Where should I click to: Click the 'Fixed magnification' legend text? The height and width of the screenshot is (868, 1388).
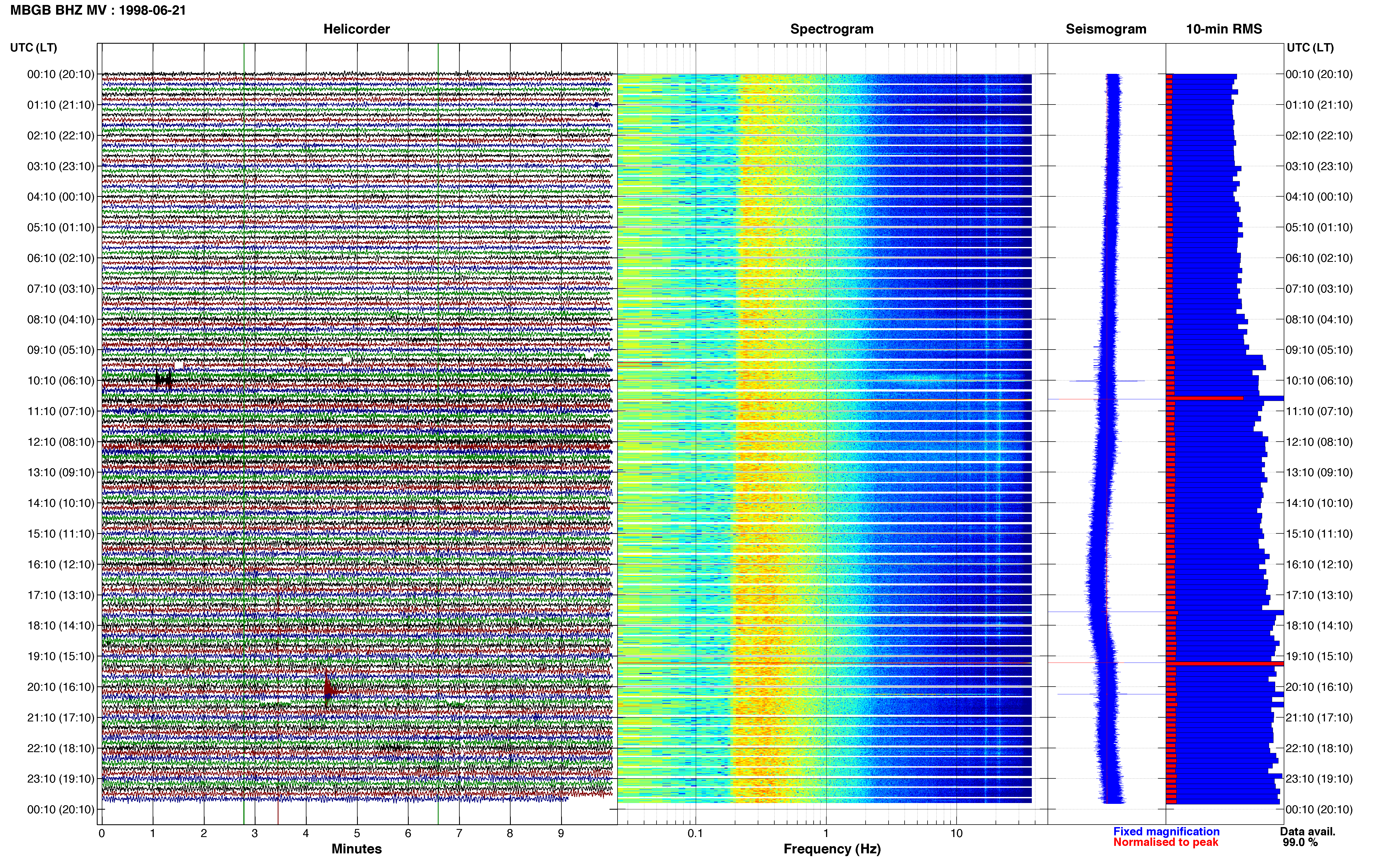tap(1166, 832)
